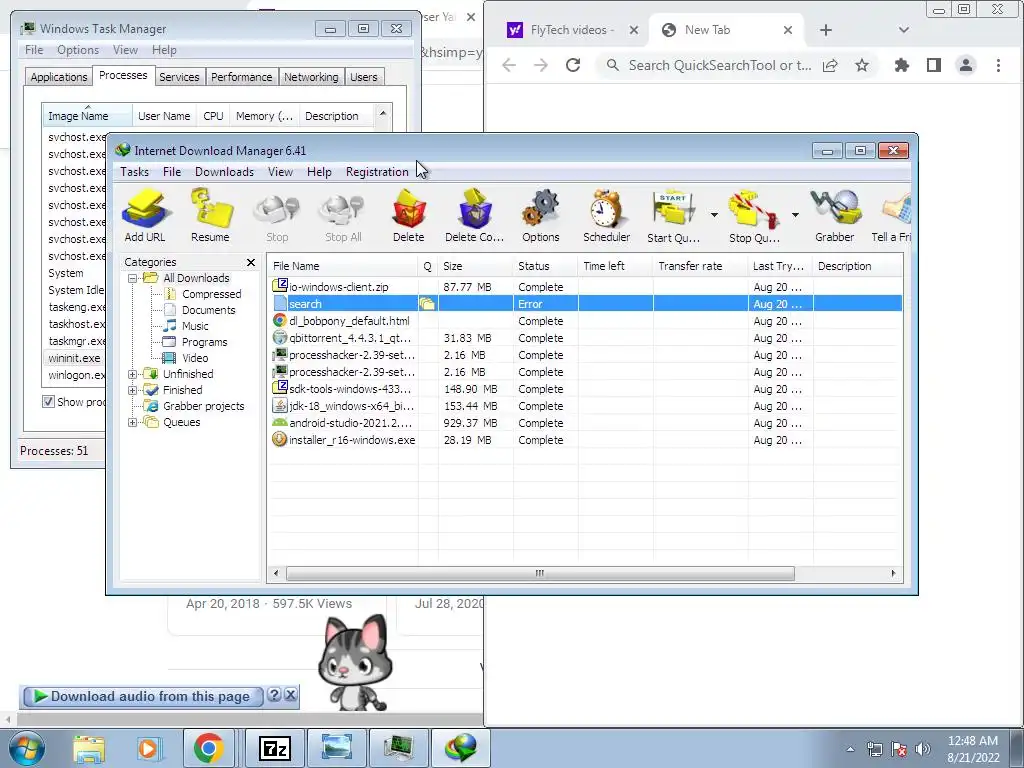Open a new Chrome tab
Image resolution: width=1024 pixels, height=768 pixels.
[x=825, y=30]
